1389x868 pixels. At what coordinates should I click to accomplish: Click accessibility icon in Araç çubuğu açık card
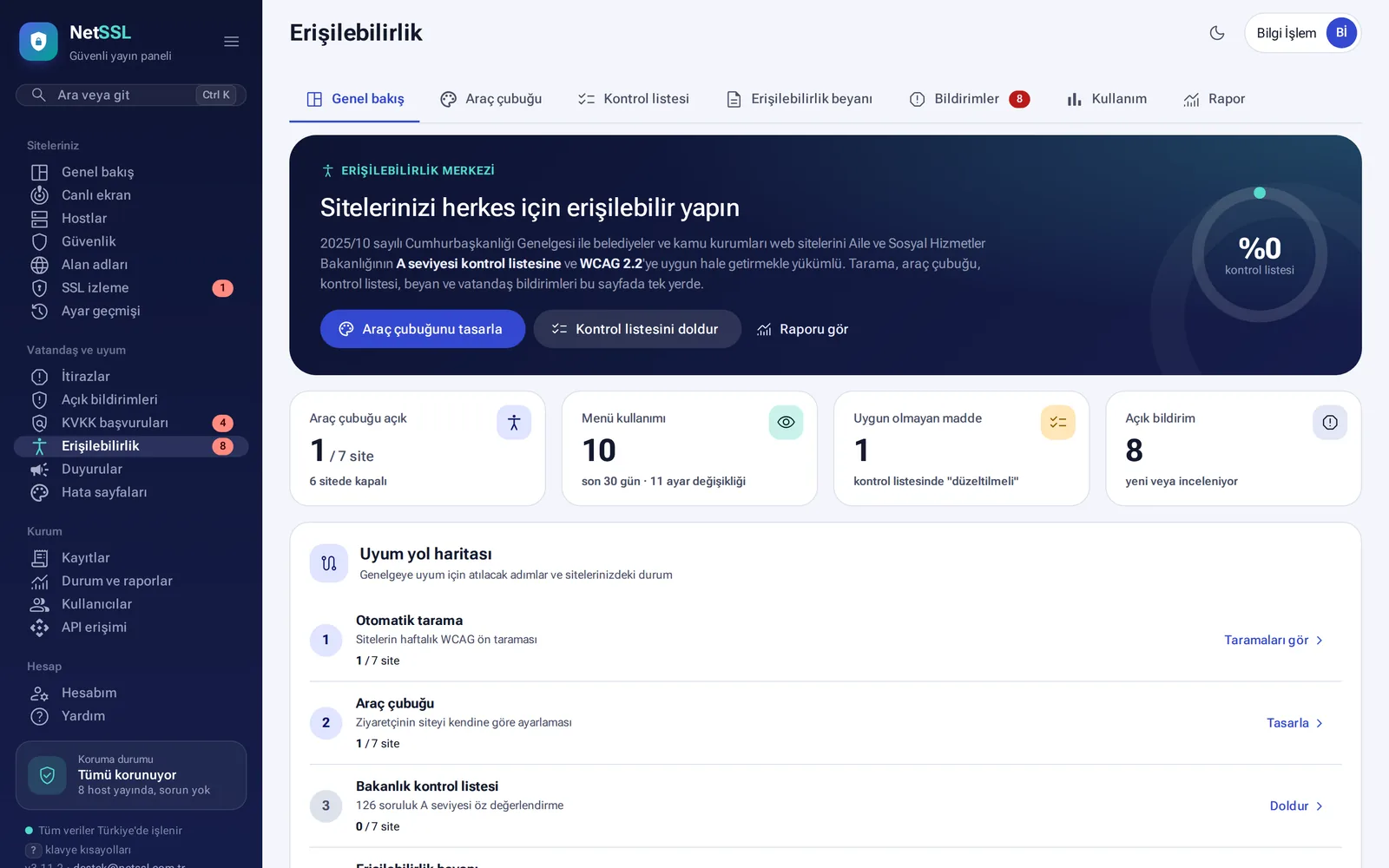click(514, 423)
